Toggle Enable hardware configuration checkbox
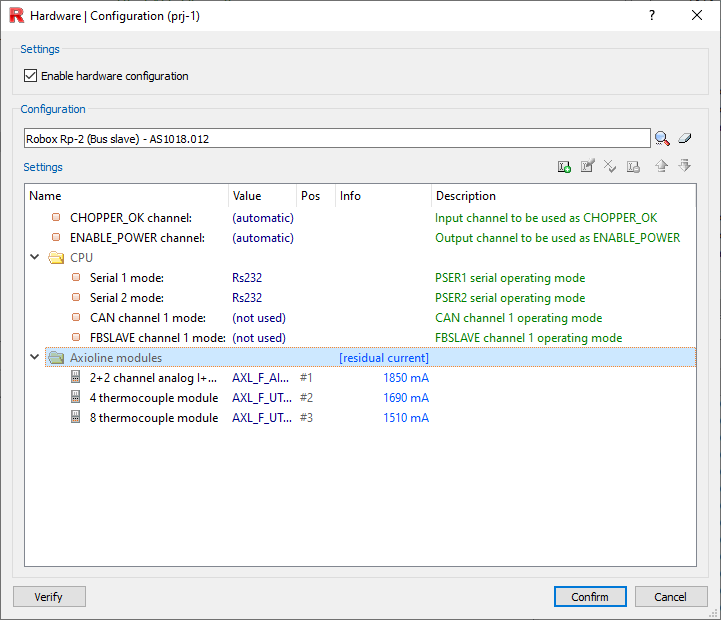Viewport: 721px width, 620px height. tap(30, 75)
